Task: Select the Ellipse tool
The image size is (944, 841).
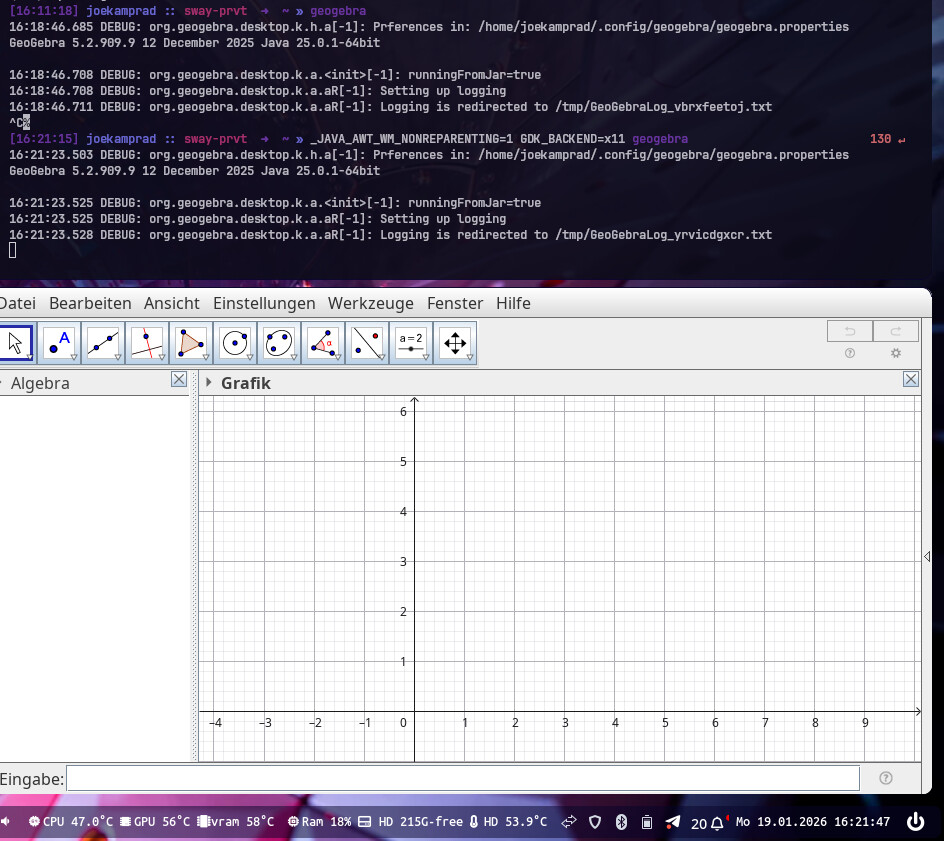Action: coord(279,343)
